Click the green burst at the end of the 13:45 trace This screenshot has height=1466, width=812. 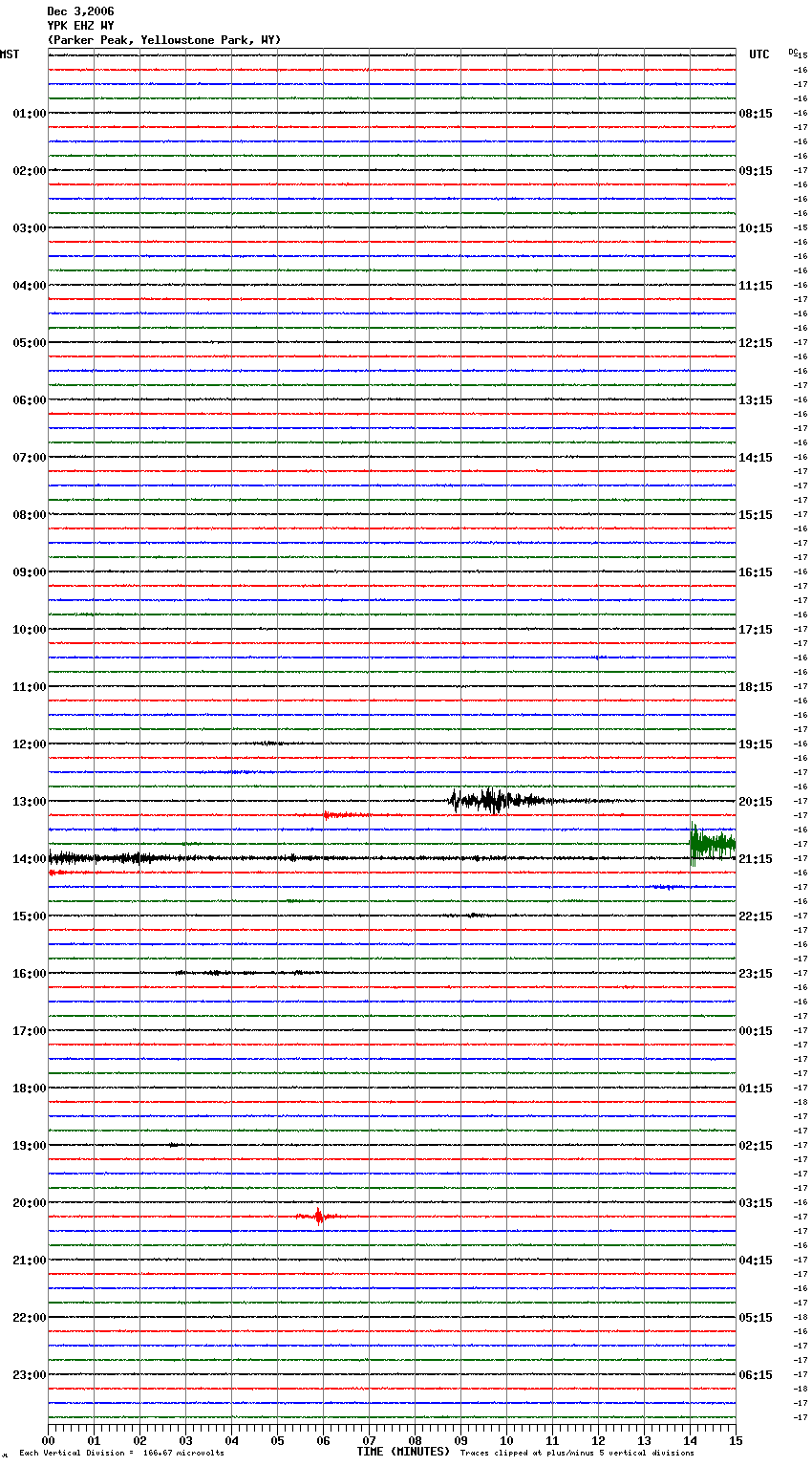pos(713,844)
